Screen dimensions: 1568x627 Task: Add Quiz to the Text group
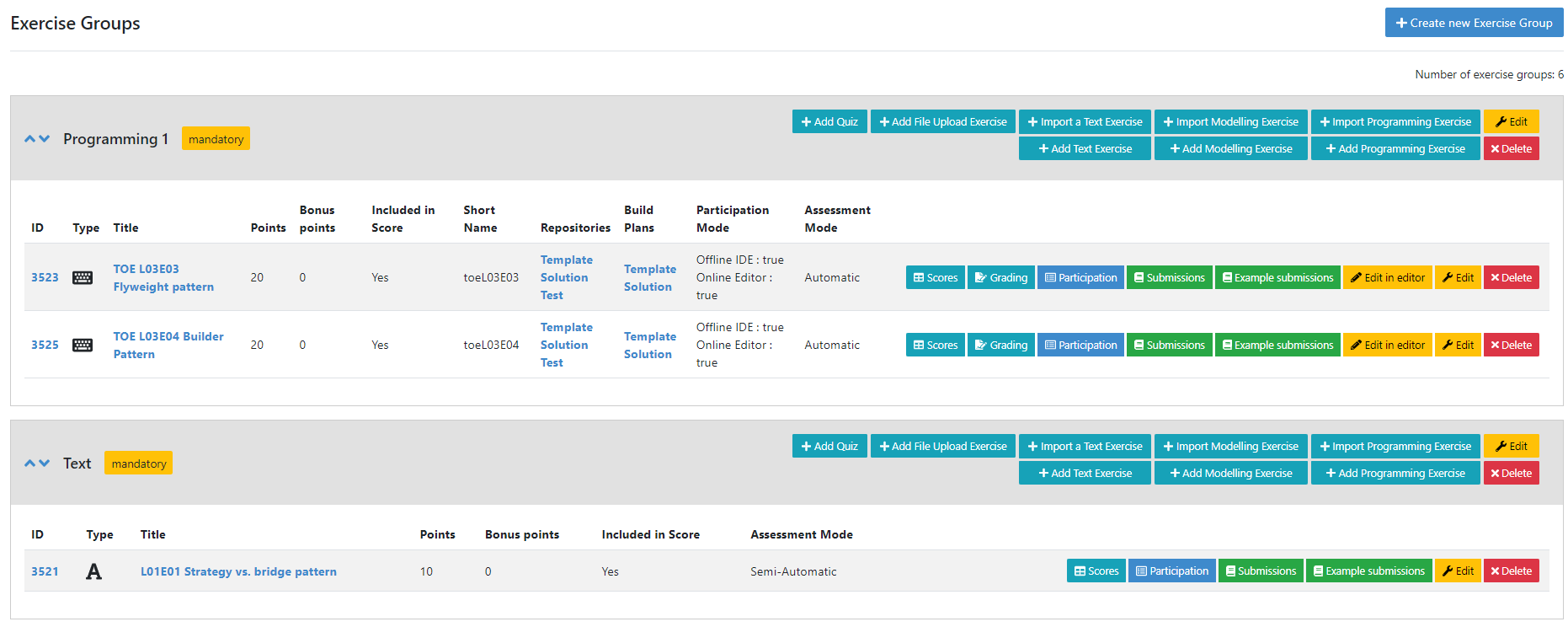coord(829,446)
